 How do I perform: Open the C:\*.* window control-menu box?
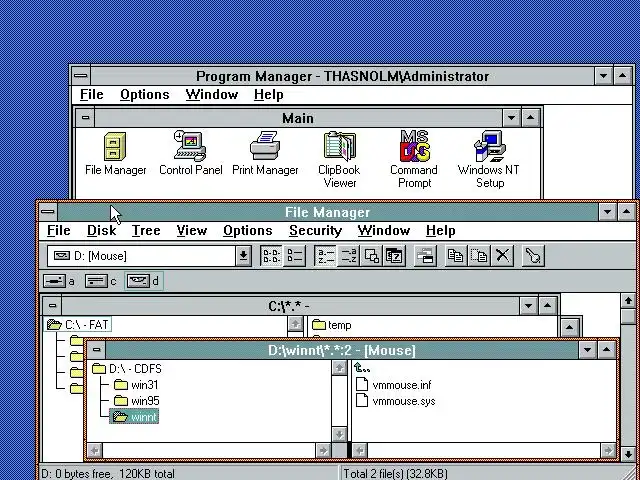(x=53, y=306)
